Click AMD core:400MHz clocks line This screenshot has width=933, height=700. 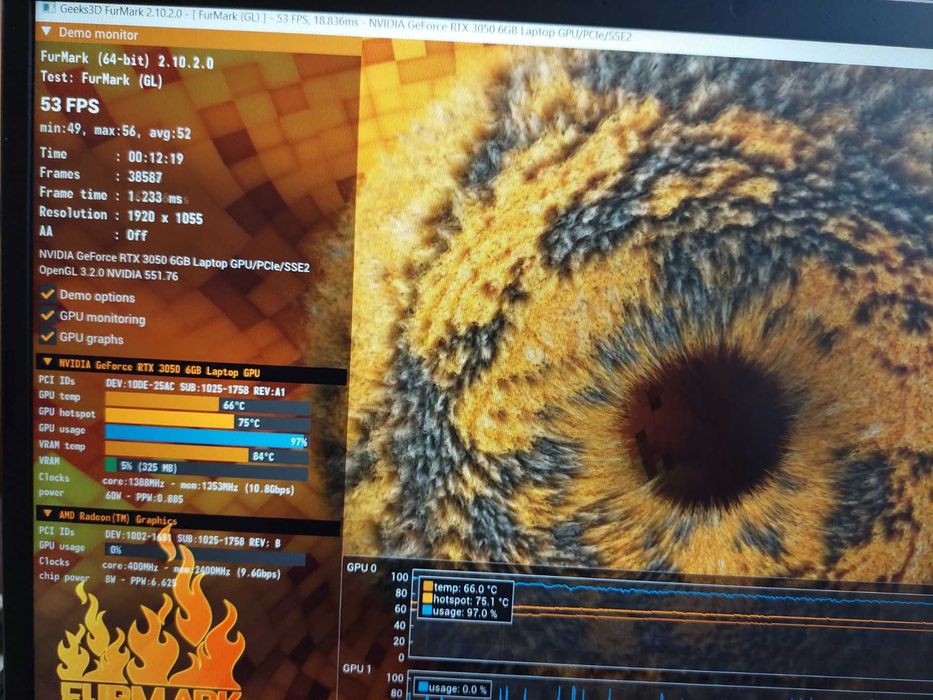[192, 569]
